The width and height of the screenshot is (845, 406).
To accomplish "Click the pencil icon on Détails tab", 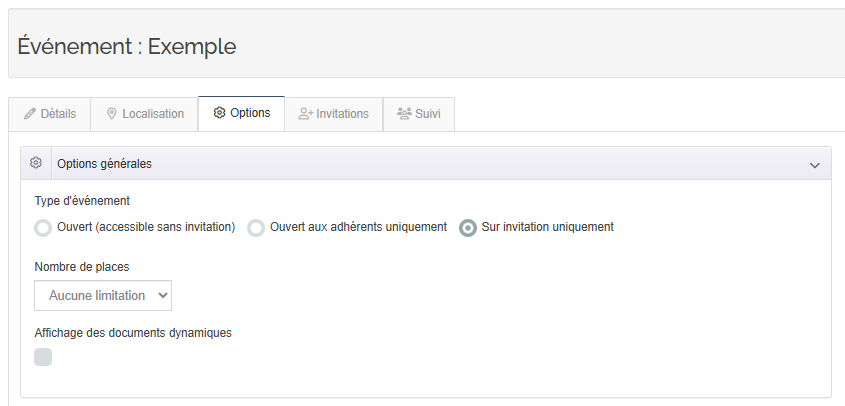I will coord(30,114).
